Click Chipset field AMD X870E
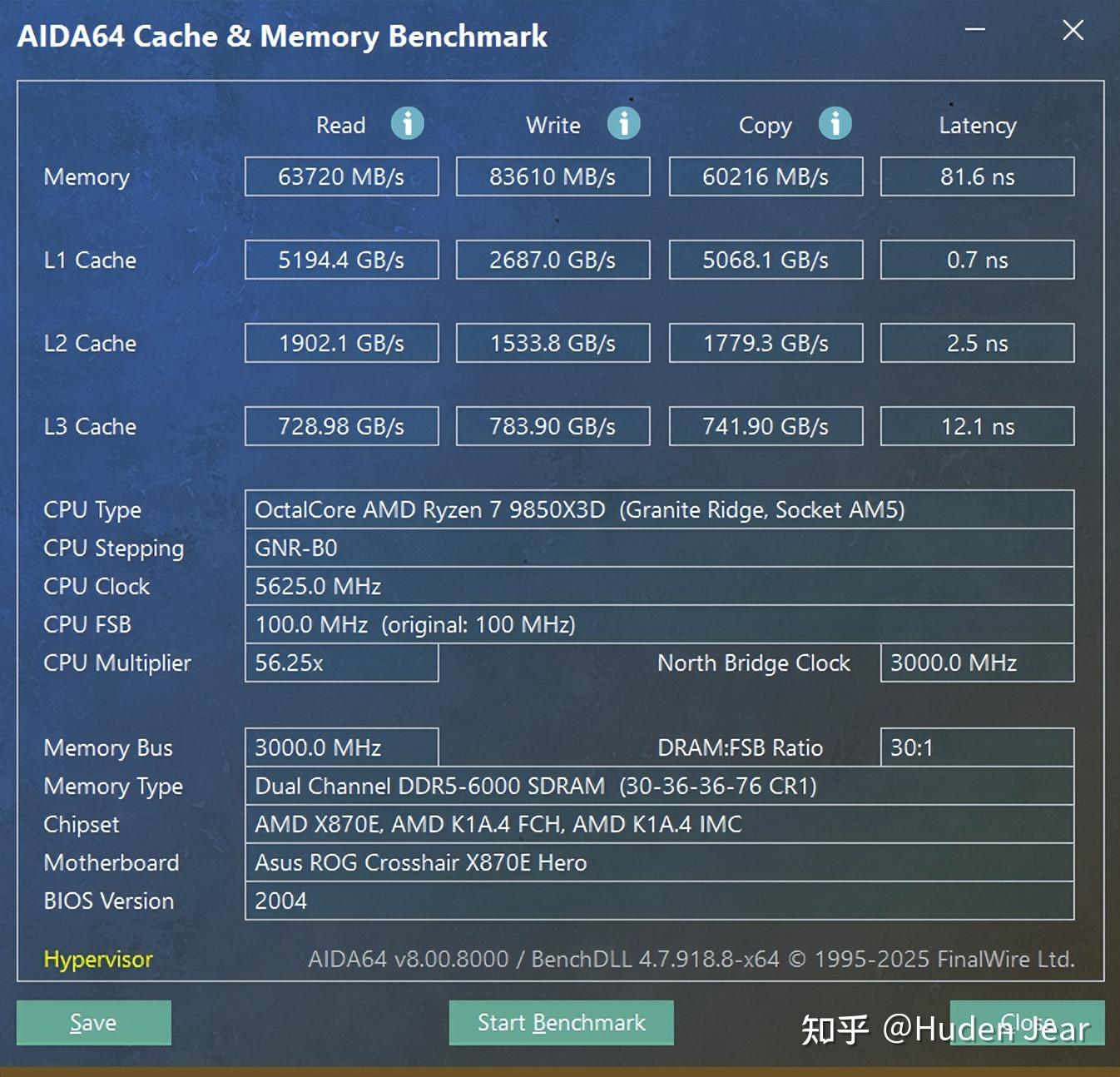 pos(660,824)
